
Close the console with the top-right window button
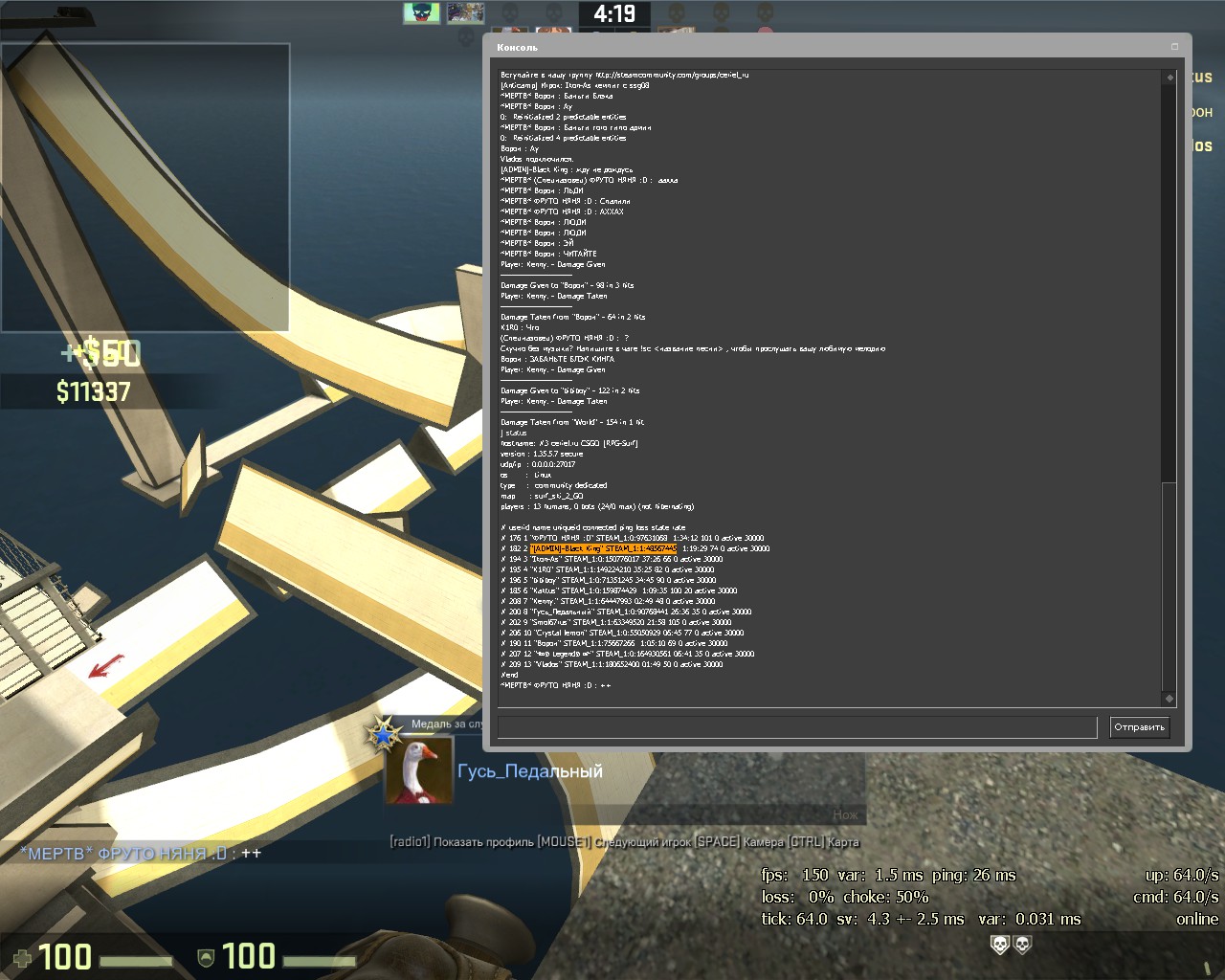pyautogui.click(x=1174, y=47)
